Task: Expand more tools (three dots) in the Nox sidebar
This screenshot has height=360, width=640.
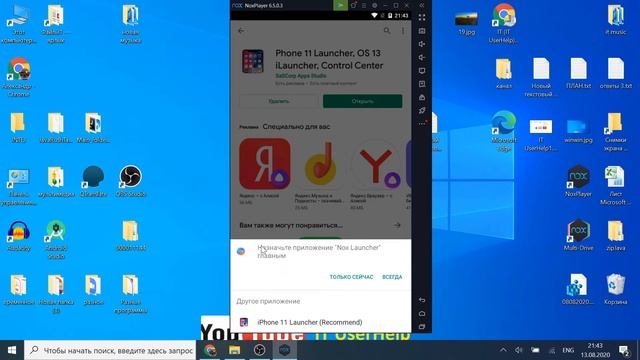Action: click(x=422, y=123)
